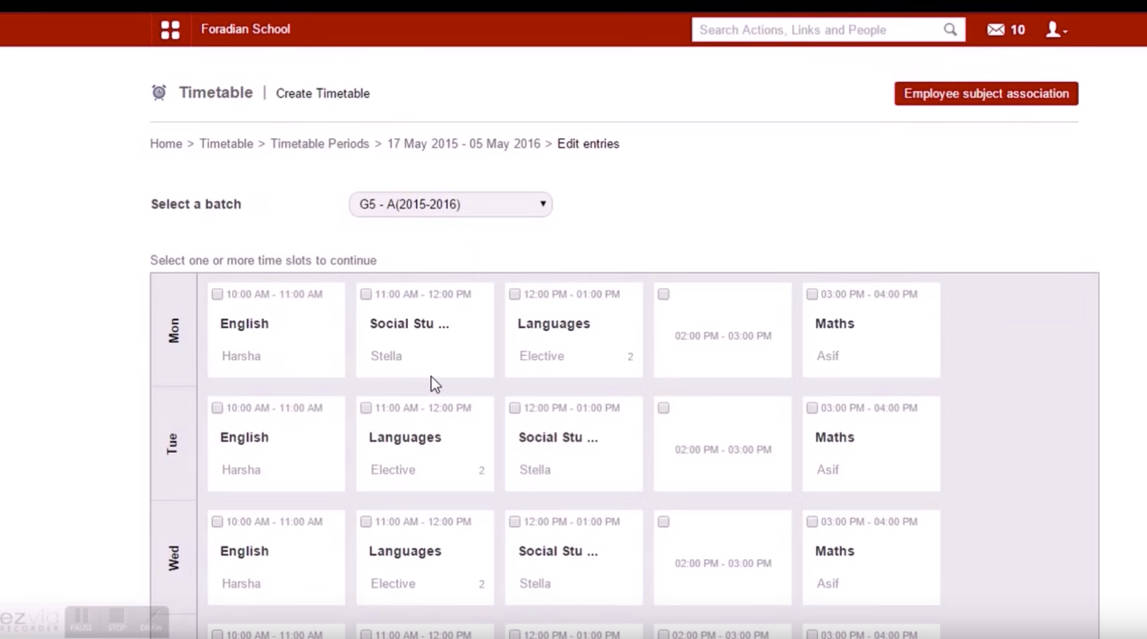Open the Timetable Periods breadcrumb link
The image size is (1147, 639).
coord(319,143)
